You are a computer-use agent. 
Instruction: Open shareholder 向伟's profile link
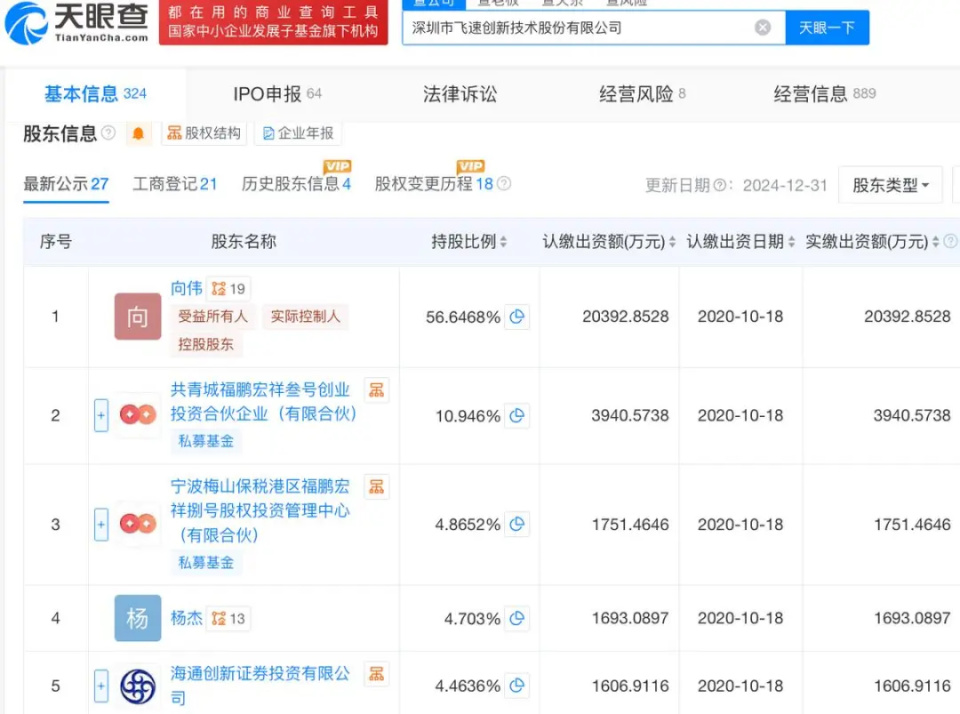point(186,288)
